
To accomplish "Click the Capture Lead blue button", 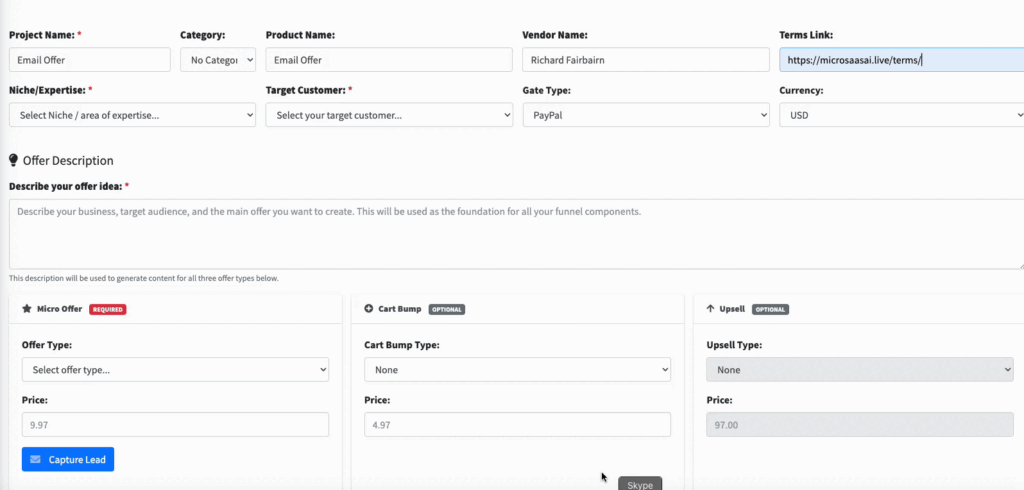I will [x=68, y=459].
